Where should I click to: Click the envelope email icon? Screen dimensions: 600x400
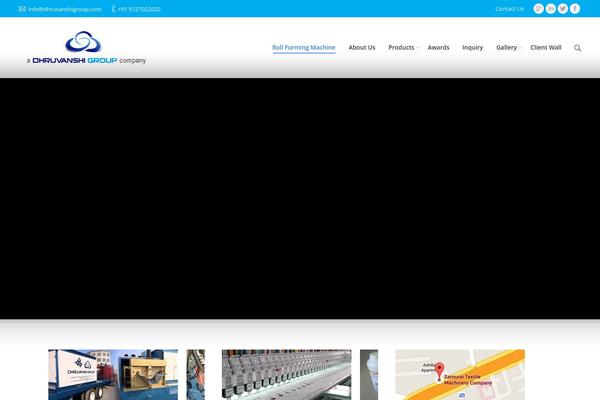click(22, 9)
